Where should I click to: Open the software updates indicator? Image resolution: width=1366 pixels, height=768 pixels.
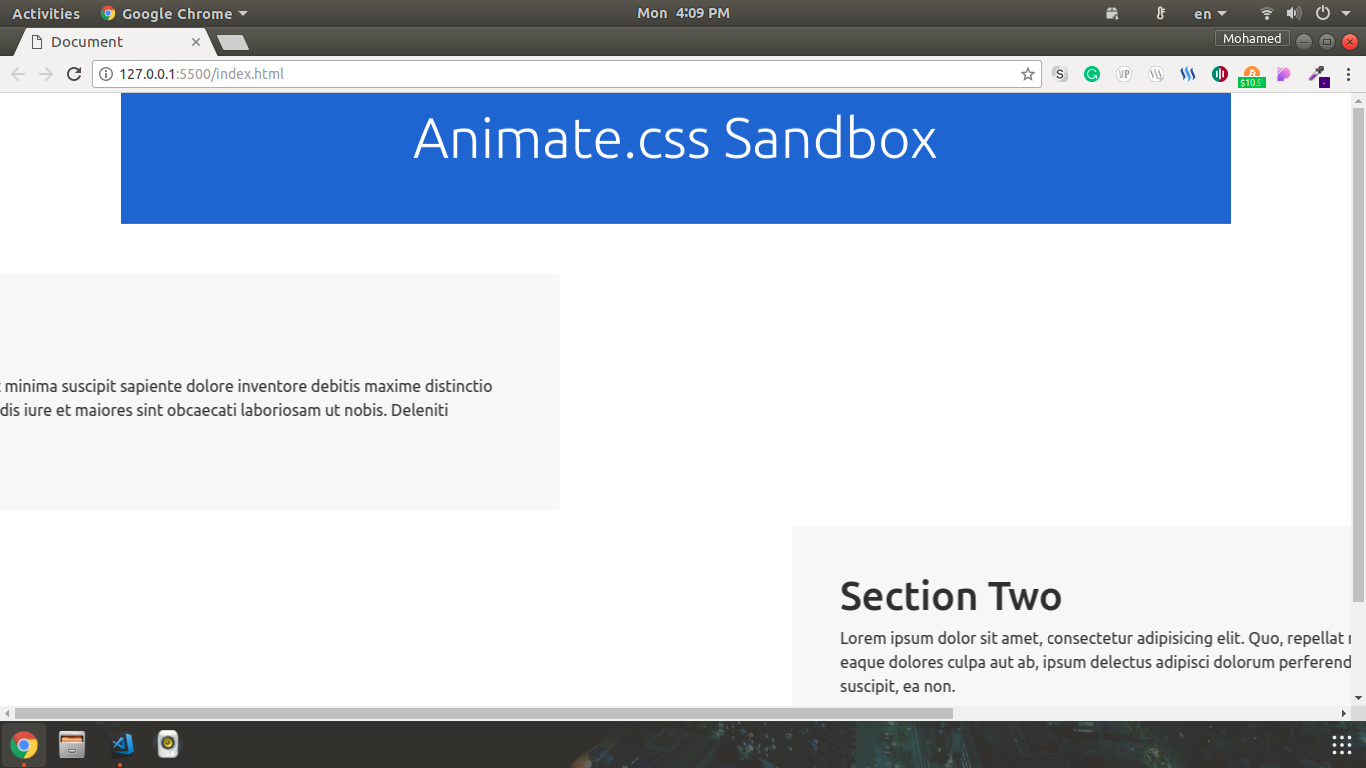1113,14
